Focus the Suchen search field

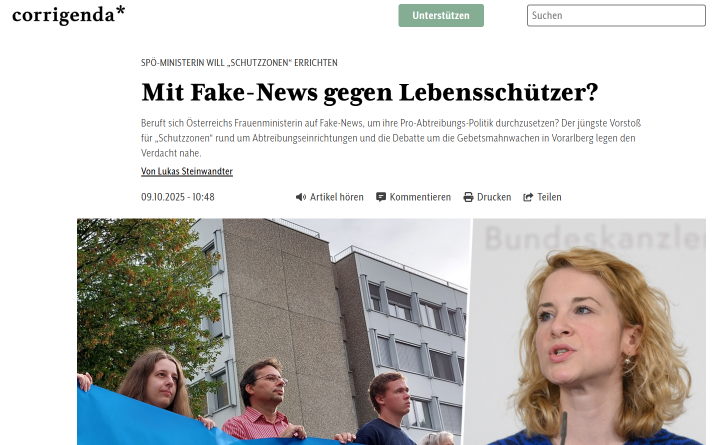(x=616, y=15)
